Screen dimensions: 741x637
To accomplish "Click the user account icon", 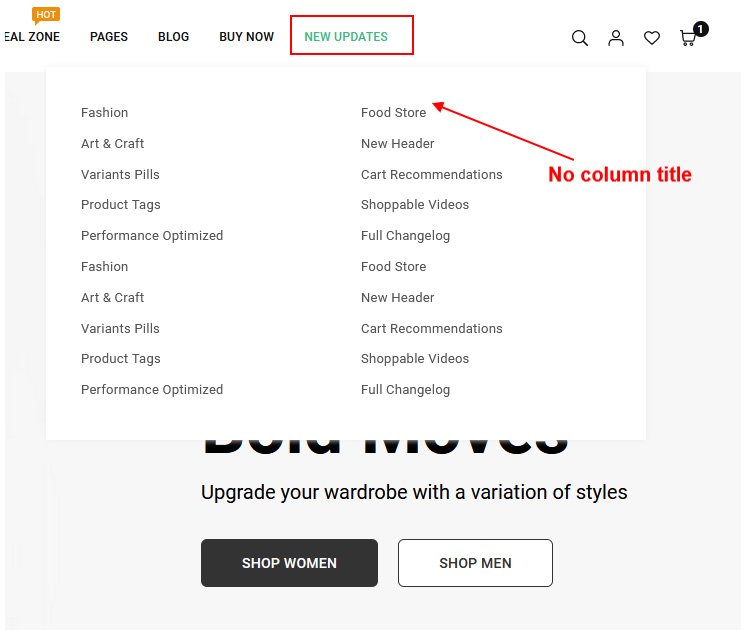I will [616, 38].
